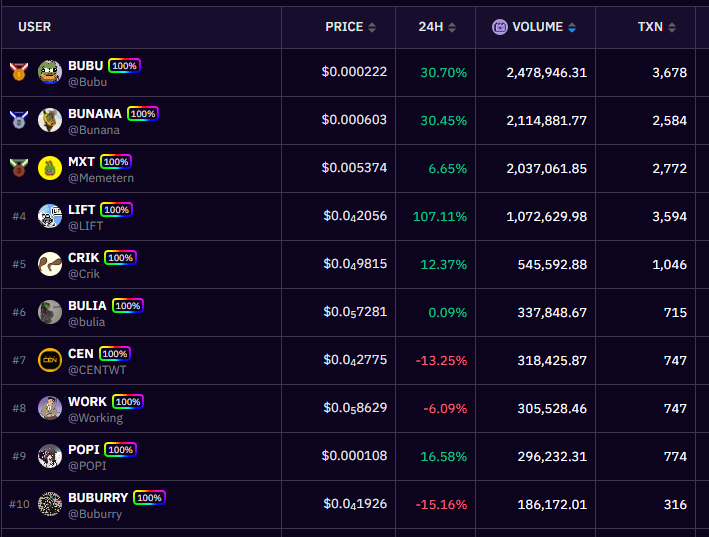Image resolution: width=709 pixels, height=537 pixels.
Task: Click the 100% badge next to WORK
Action: click(127, 401)
